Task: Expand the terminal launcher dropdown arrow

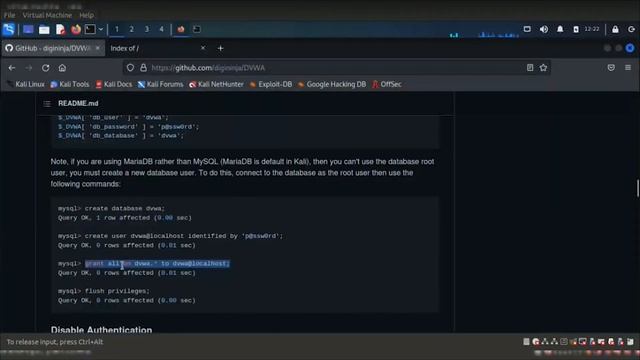Action: tap(101, 29)
